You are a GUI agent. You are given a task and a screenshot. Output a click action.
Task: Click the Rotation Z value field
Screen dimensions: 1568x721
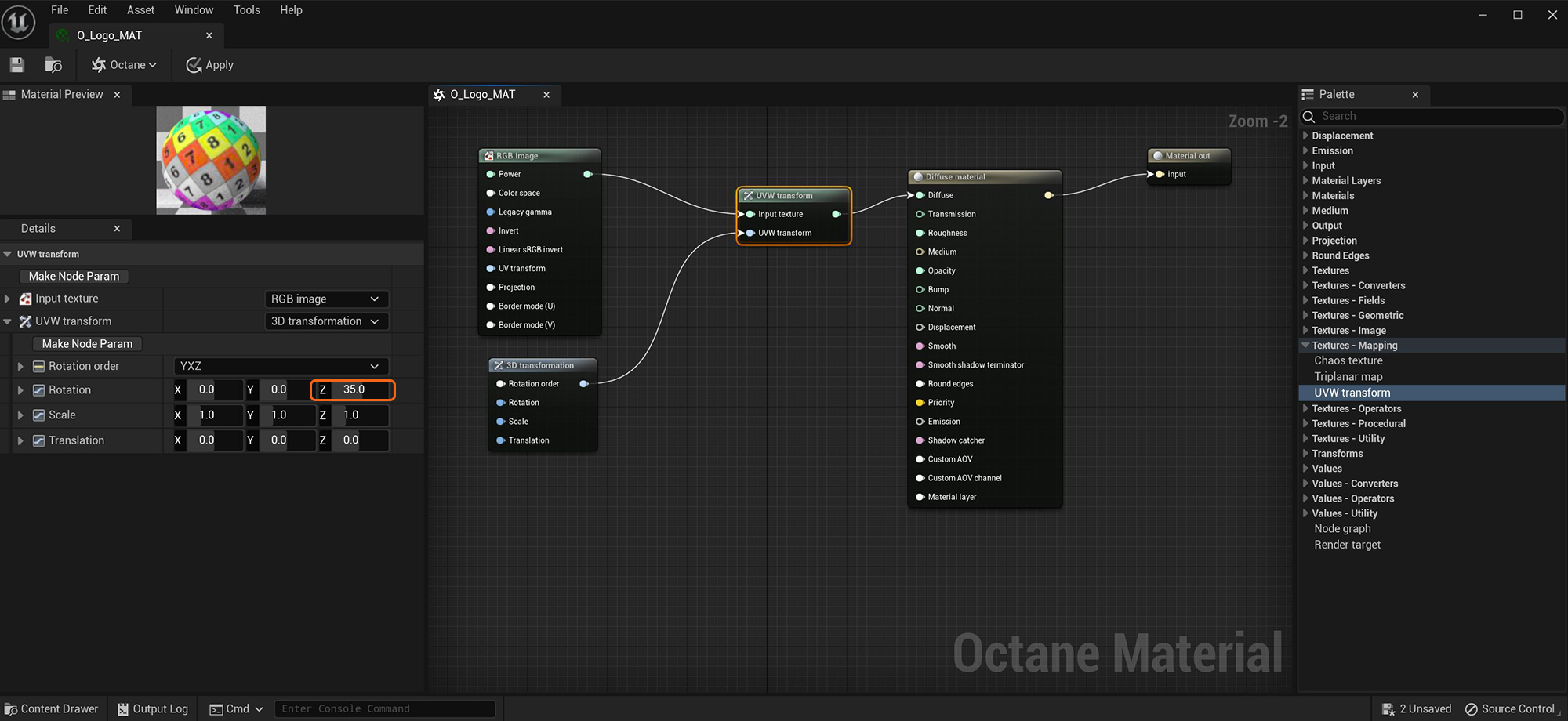(360, 389)
